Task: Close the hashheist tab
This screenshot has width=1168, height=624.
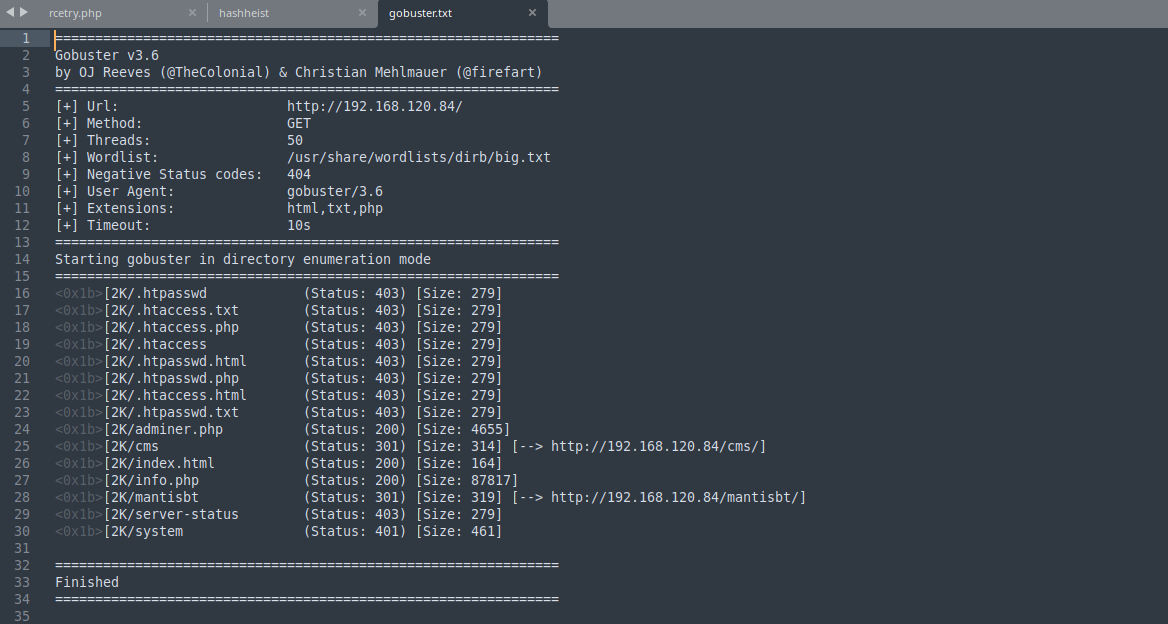Action: 362,13
